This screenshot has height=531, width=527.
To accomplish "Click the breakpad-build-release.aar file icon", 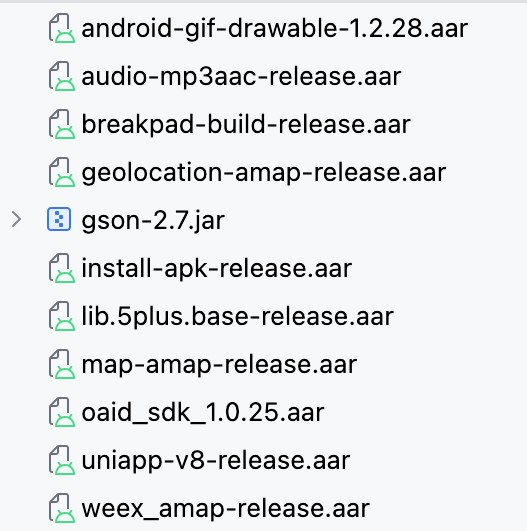I will 61,125.
